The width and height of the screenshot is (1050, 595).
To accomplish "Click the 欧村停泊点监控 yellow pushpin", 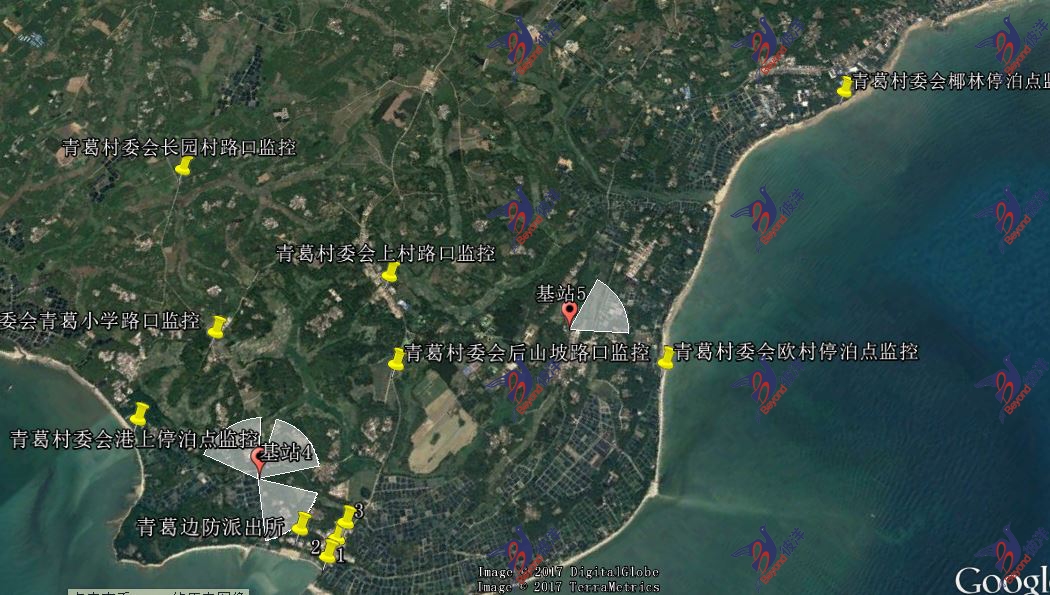I will click(667, 357).
